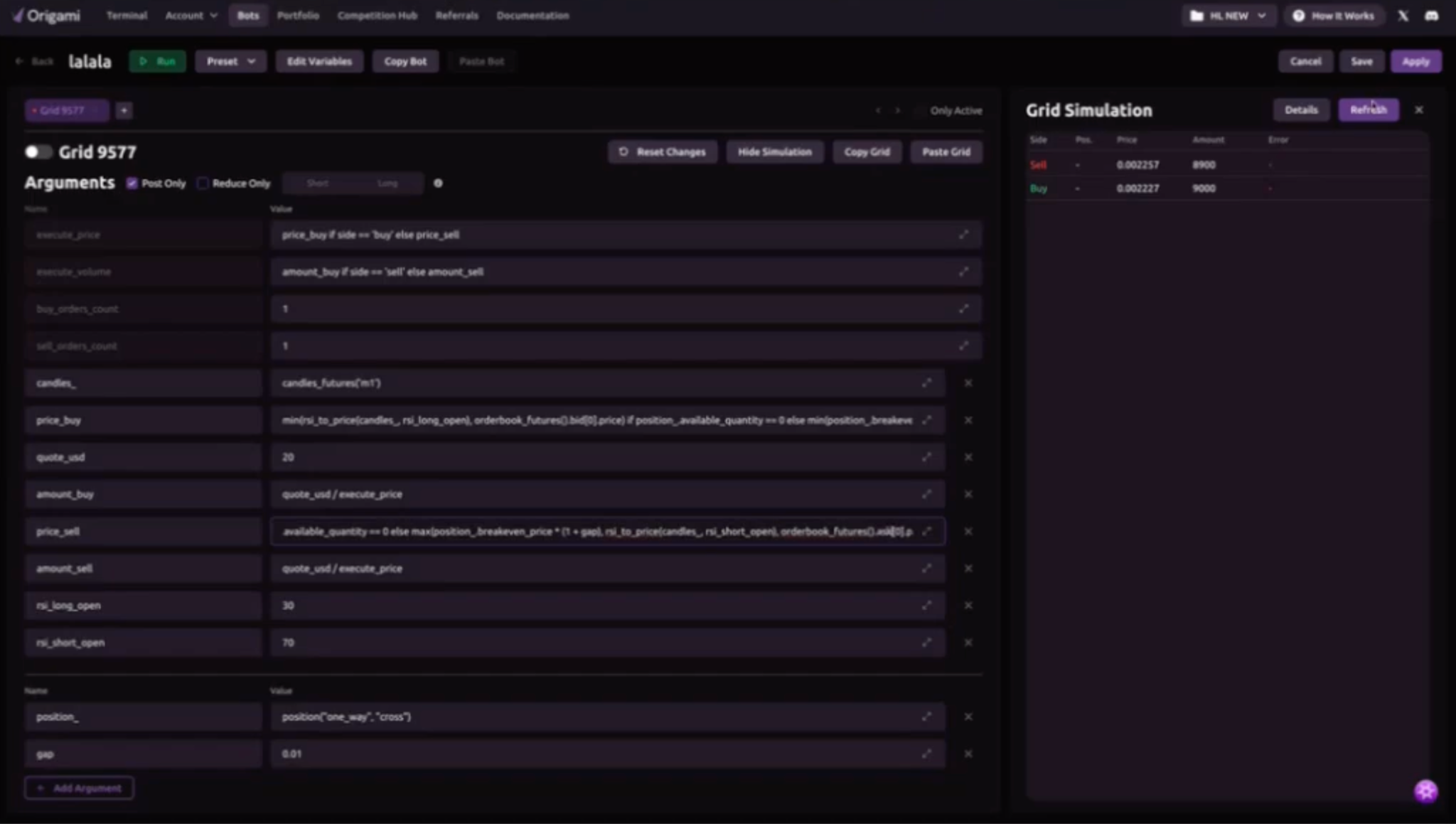This screenshot has height=824, width=1456.
Task: Open the Competition Hub menu item
Action: click(378, 16)
